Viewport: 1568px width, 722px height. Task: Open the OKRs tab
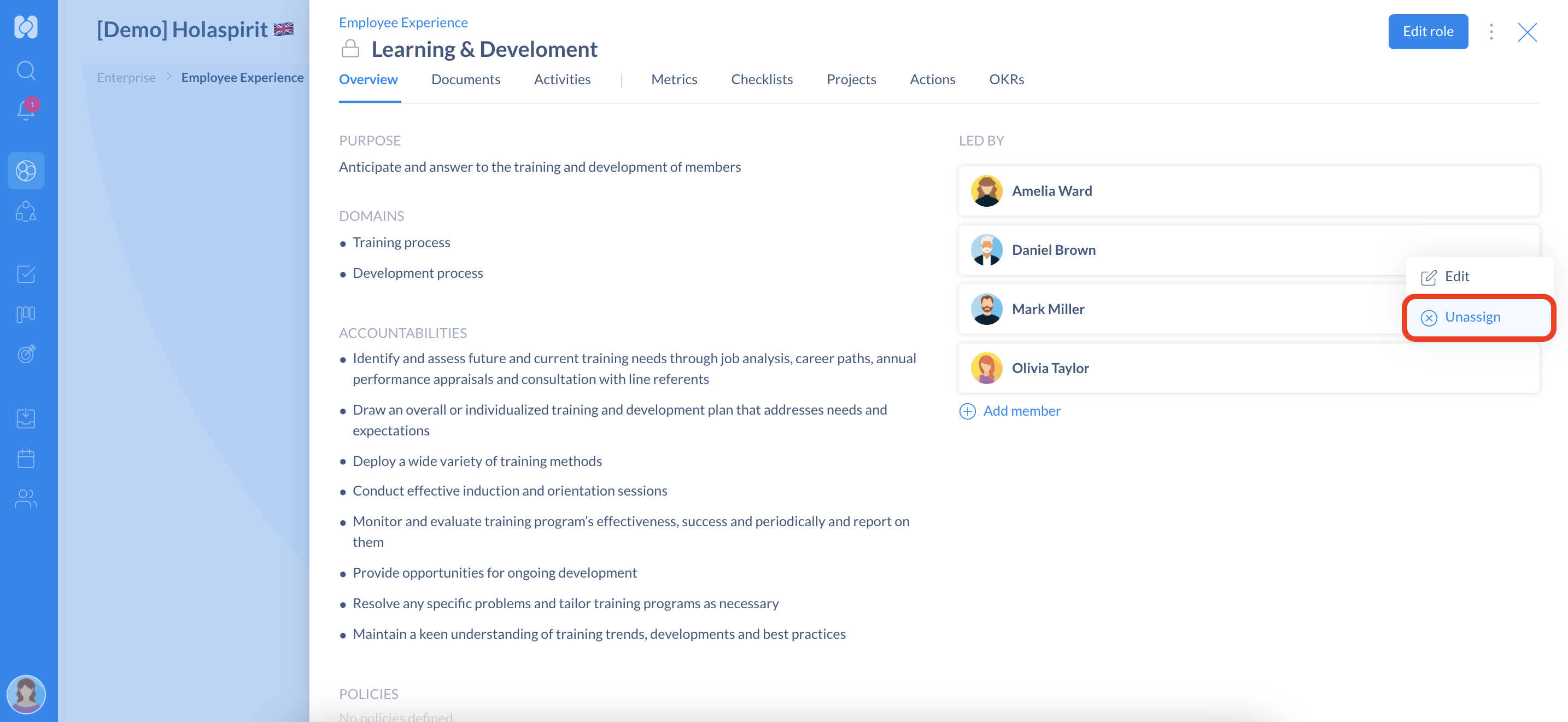pyautogui.click(x=1006, y=80)
